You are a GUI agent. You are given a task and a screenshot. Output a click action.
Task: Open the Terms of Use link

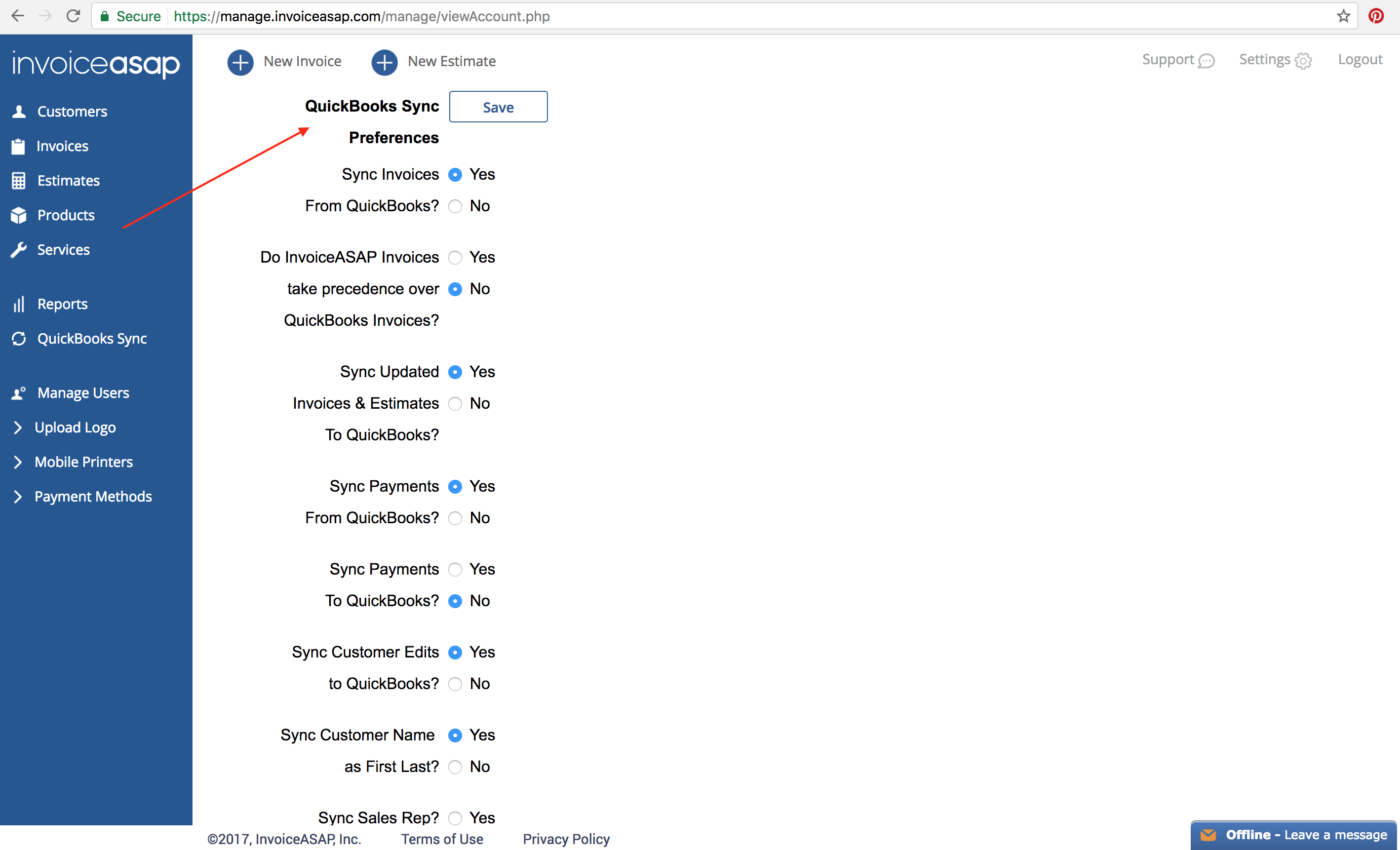(x=442, y=839)
